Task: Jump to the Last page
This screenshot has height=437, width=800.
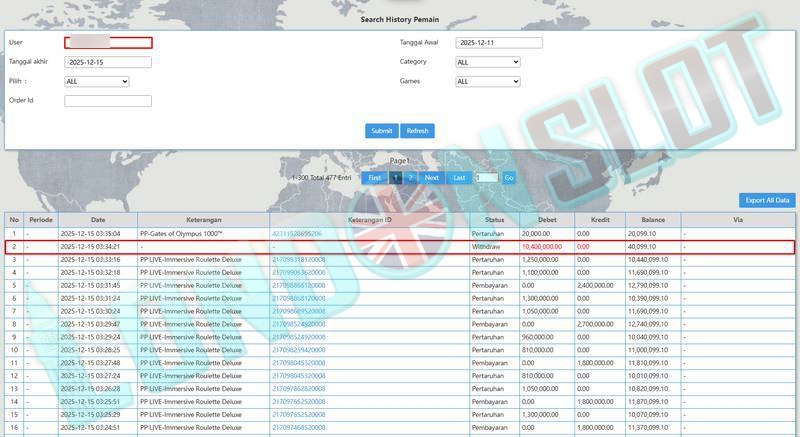Action: 459,178
